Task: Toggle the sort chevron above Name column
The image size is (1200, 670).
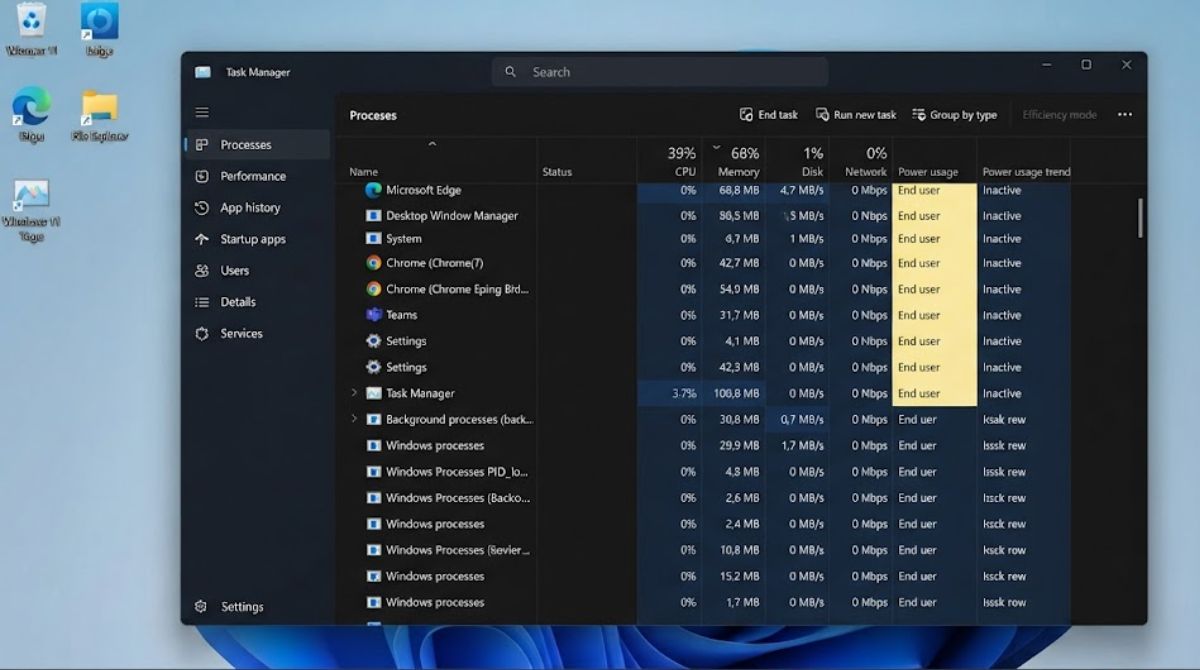Action: coord(432,145)
